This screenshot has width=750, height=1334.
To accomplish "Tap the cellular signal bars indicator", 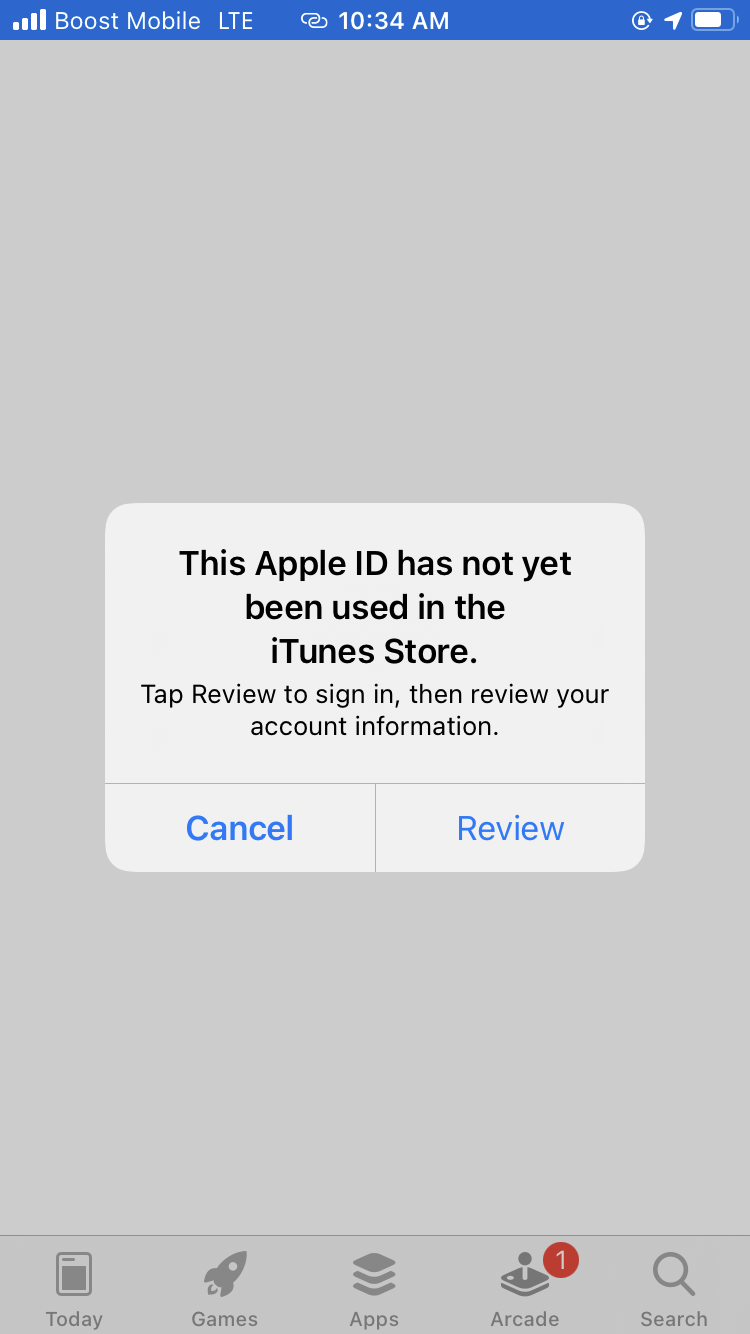I will click(x=29, y=20).
